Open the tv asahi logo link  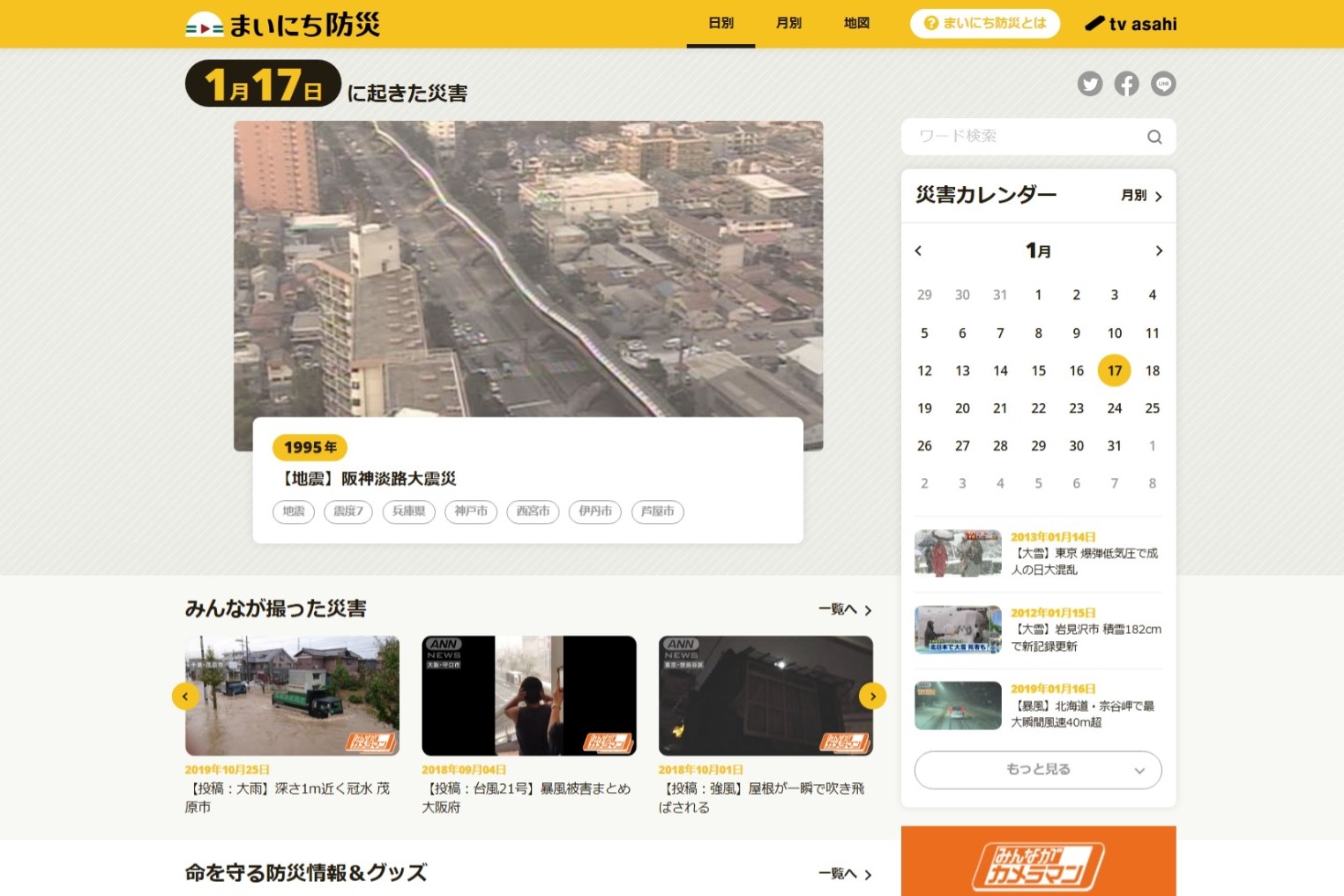1131,24
